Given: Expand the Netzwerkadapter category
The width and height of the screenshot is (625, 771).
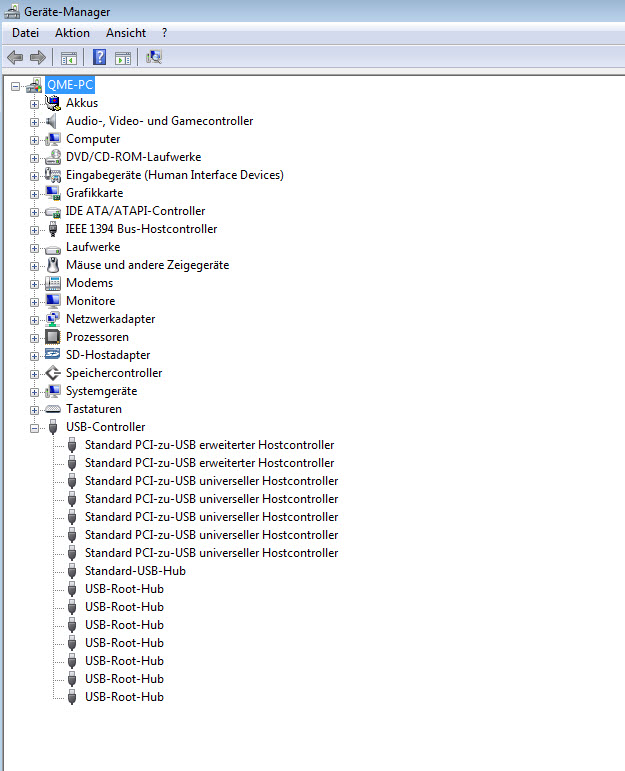Looking at the screenshot, I should [x=34, y=321].
